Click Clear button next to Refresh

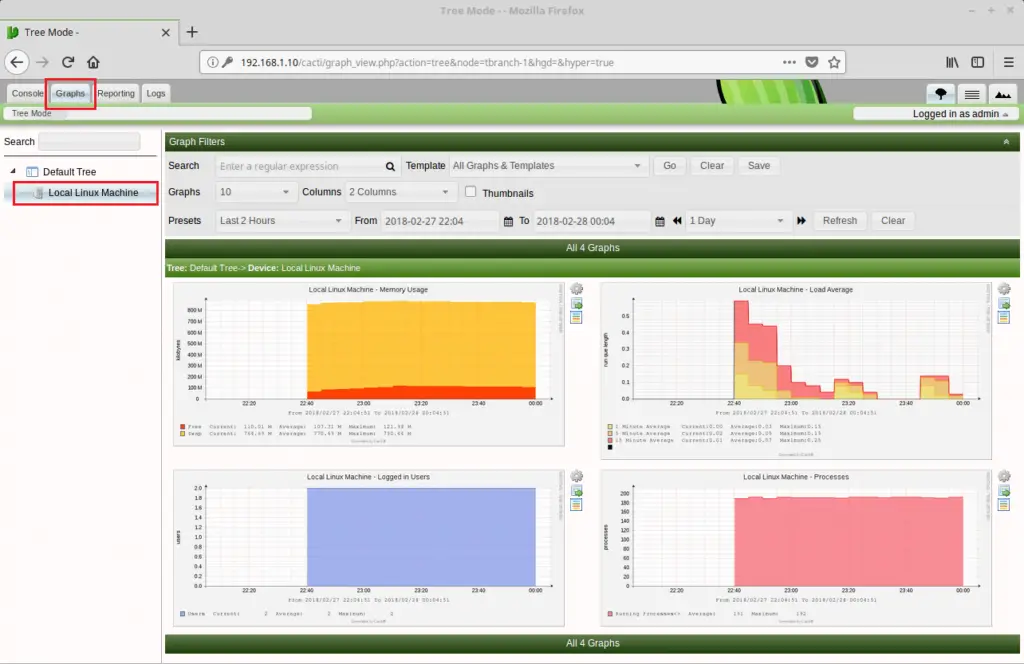pos(893,221)
